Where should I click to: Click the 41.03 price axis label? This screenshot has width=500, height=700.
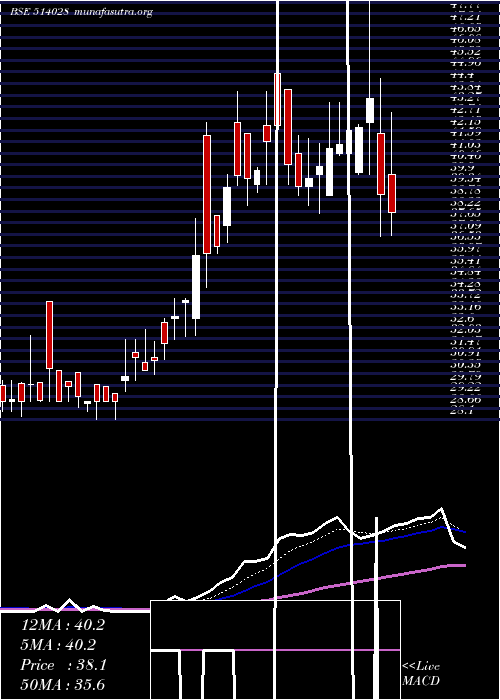465,145
